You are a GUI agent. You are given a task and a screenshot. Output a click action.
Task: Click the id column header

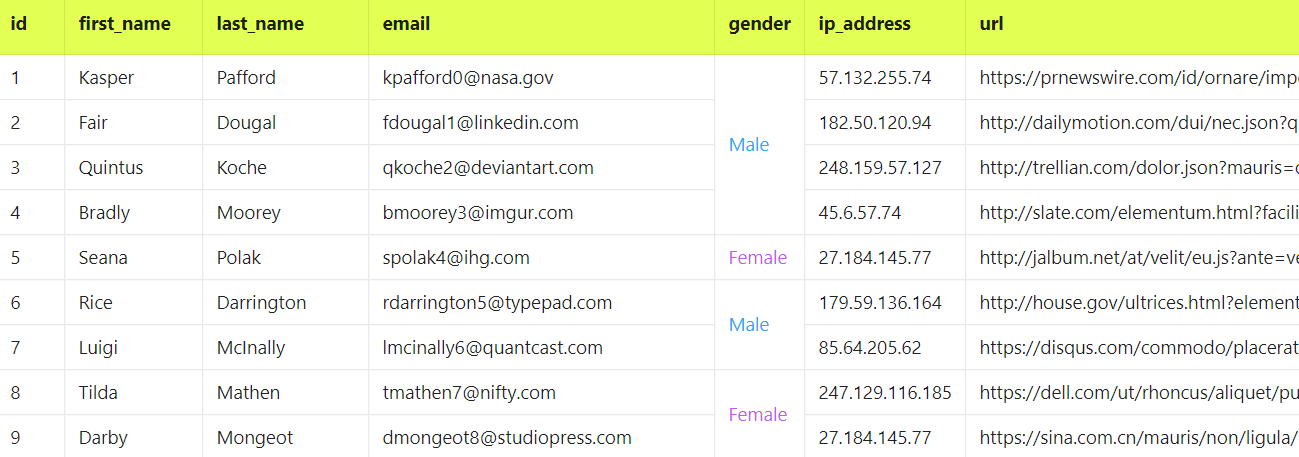tap(32, 27)
